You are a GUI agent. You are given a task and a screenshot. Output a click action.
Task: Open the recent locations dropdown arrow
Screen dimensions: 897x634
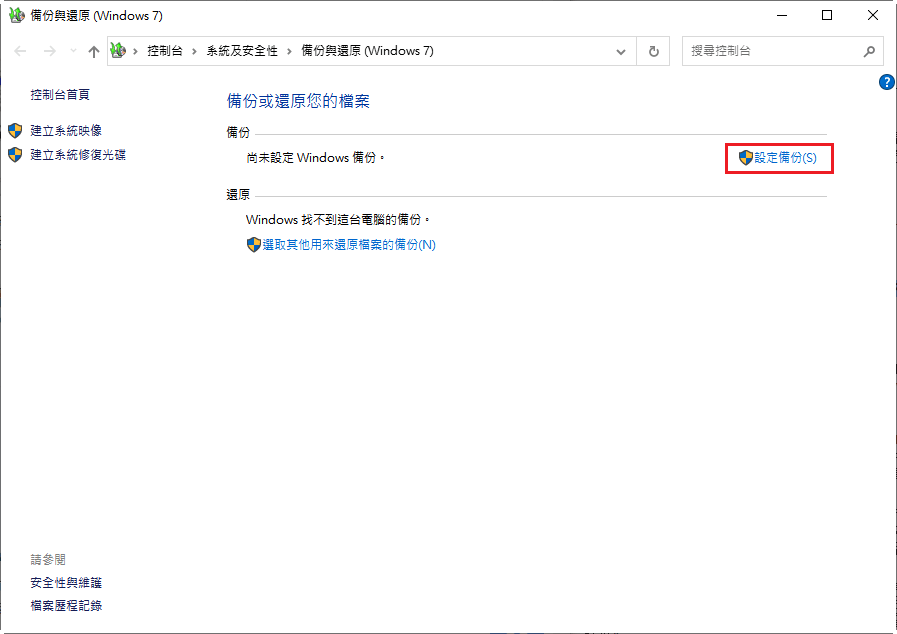click(73, 51)
